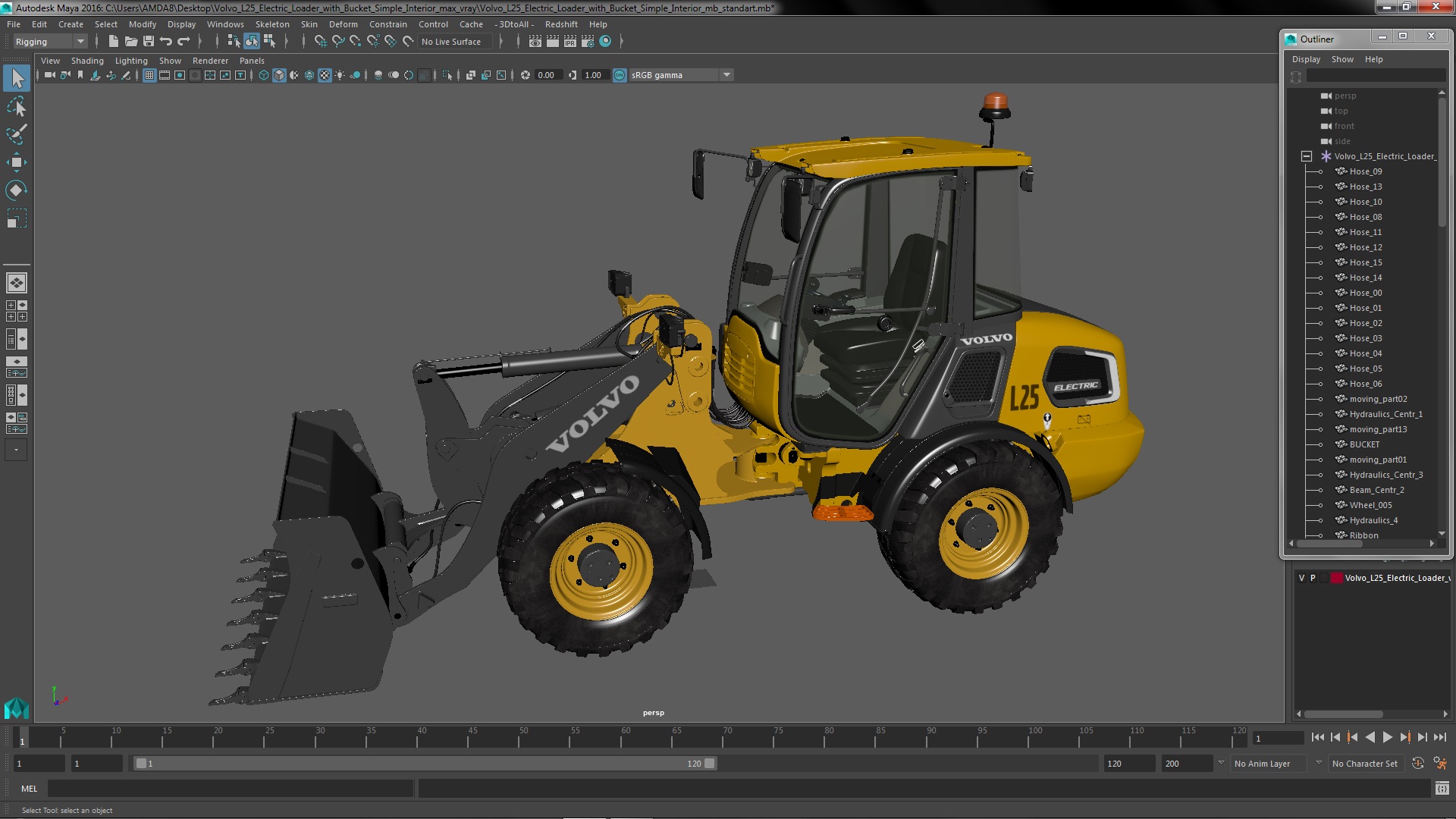Viewport: 1456px width, 819px height.
Task: Click the gamma value field 1.00
Action: [595, 75]
